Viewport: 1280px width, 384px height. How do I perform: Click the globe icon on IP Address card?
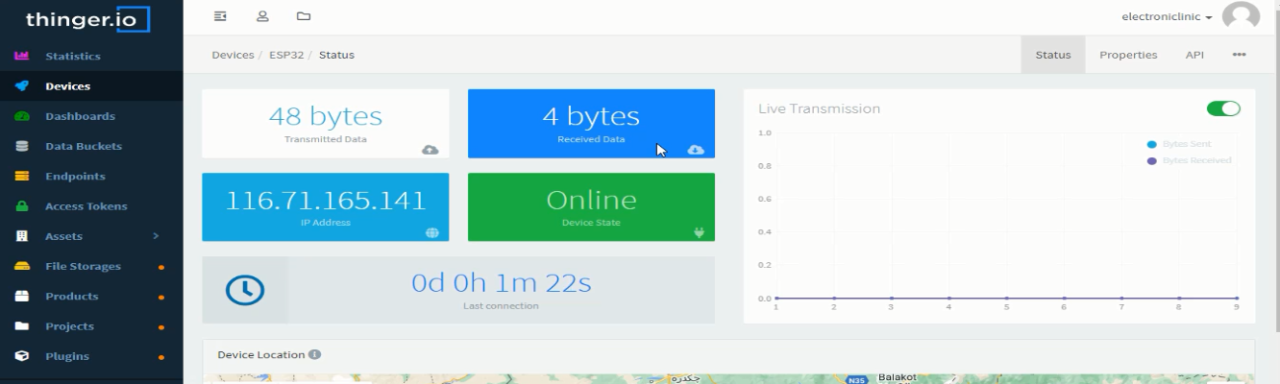(432, 232)
